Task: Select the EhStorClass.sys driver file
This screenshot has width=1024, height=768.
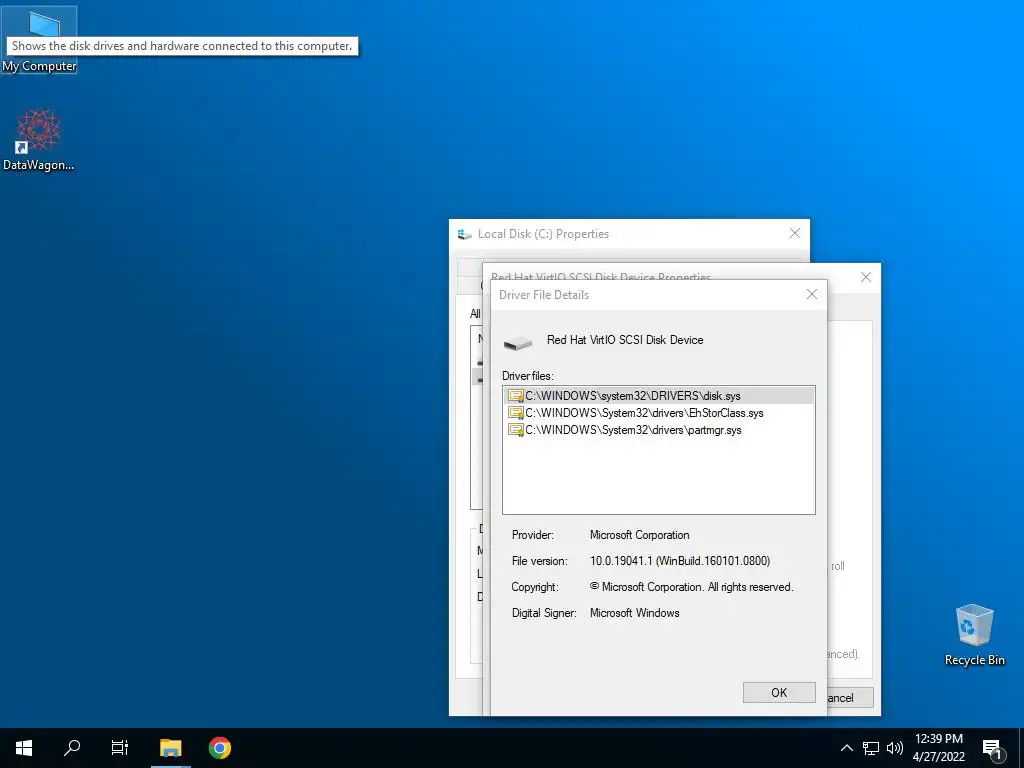Action: [x=658, y=413]
